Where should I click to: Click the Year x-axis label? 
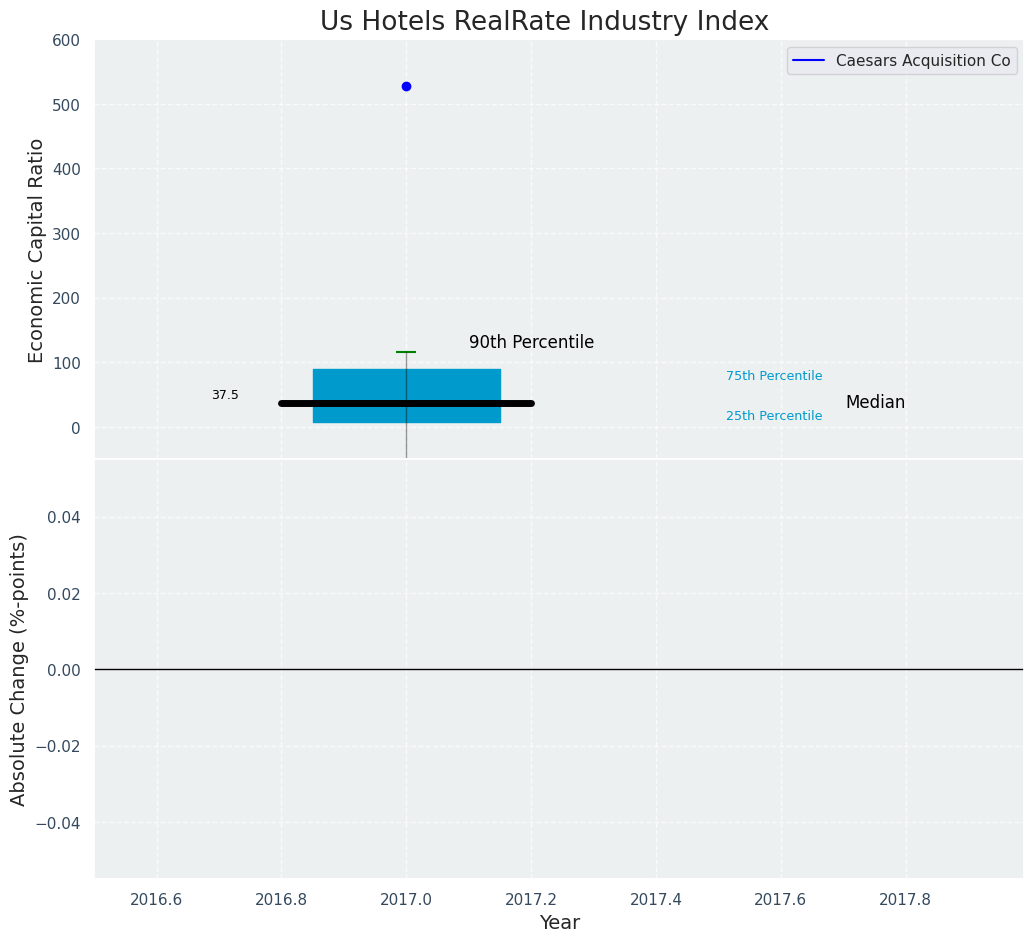point(559,923)
